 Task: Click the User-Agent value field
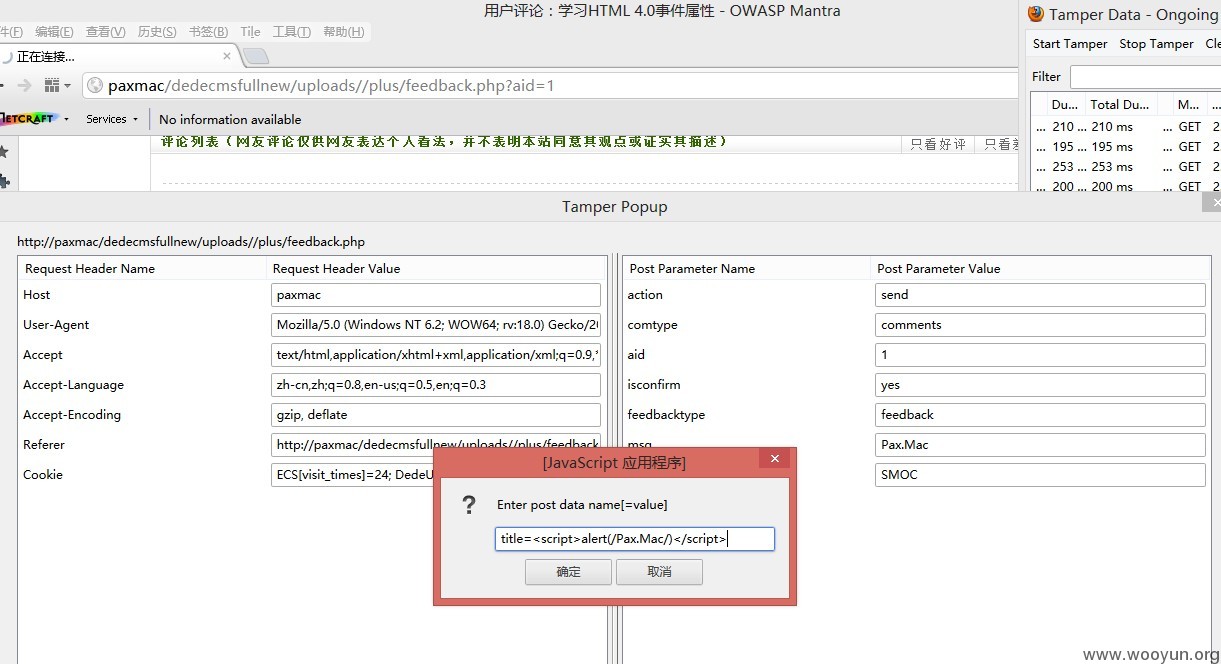tap(436, 325)
